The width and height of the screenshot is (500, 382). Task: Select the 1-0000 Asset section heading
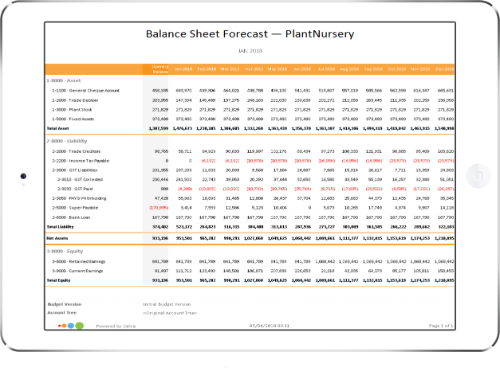[64, 81]
